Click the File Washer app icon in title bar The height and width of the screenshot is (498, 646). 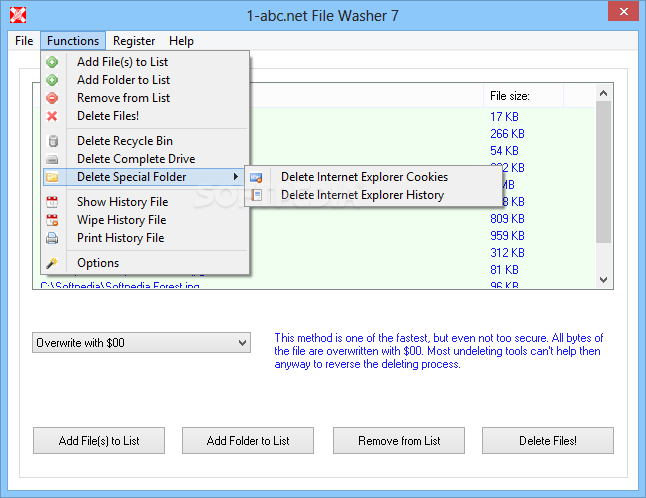[18, 15]
